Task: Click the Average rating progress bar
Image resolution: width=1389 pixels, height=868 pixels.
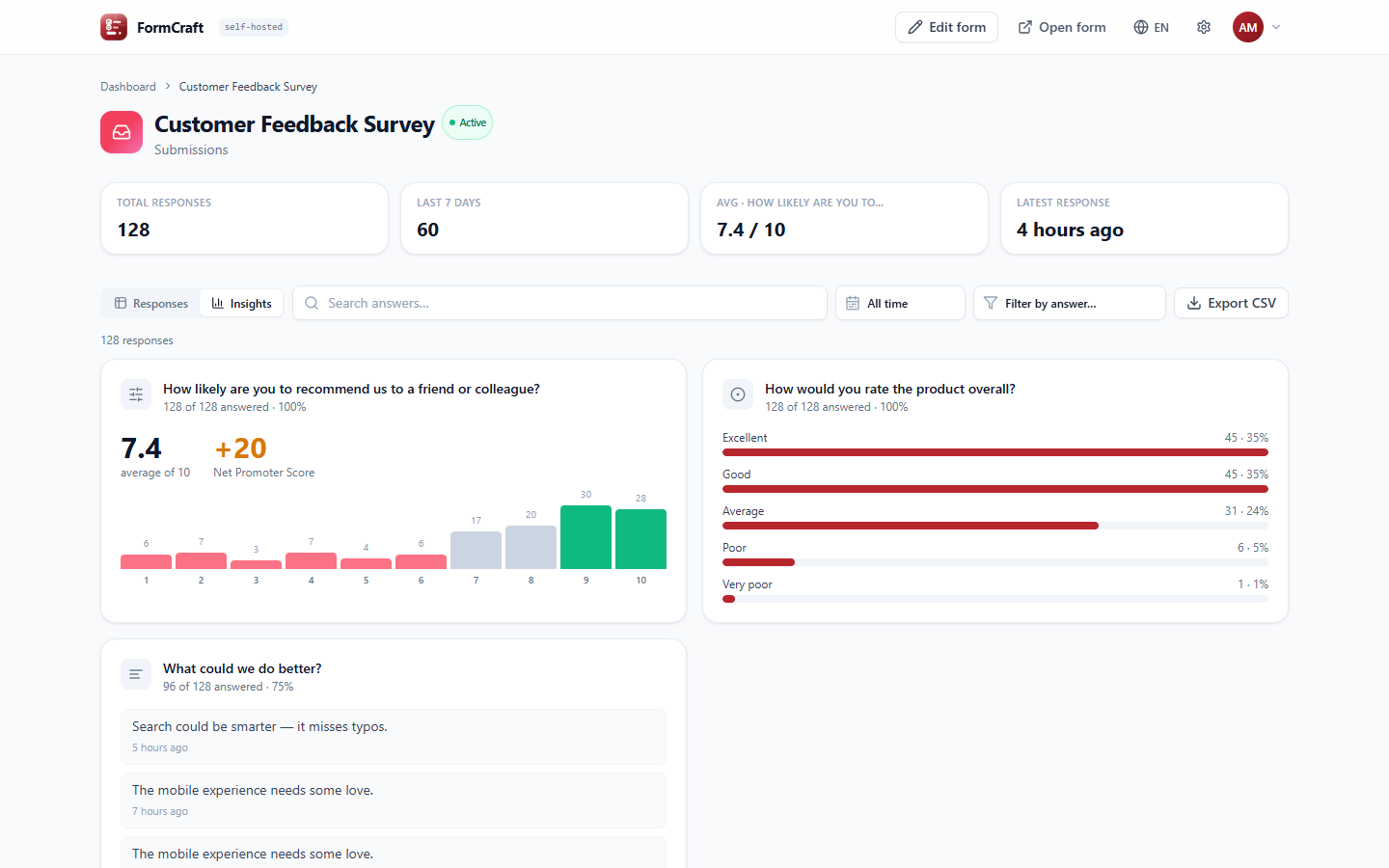Action: click(995, 526)
